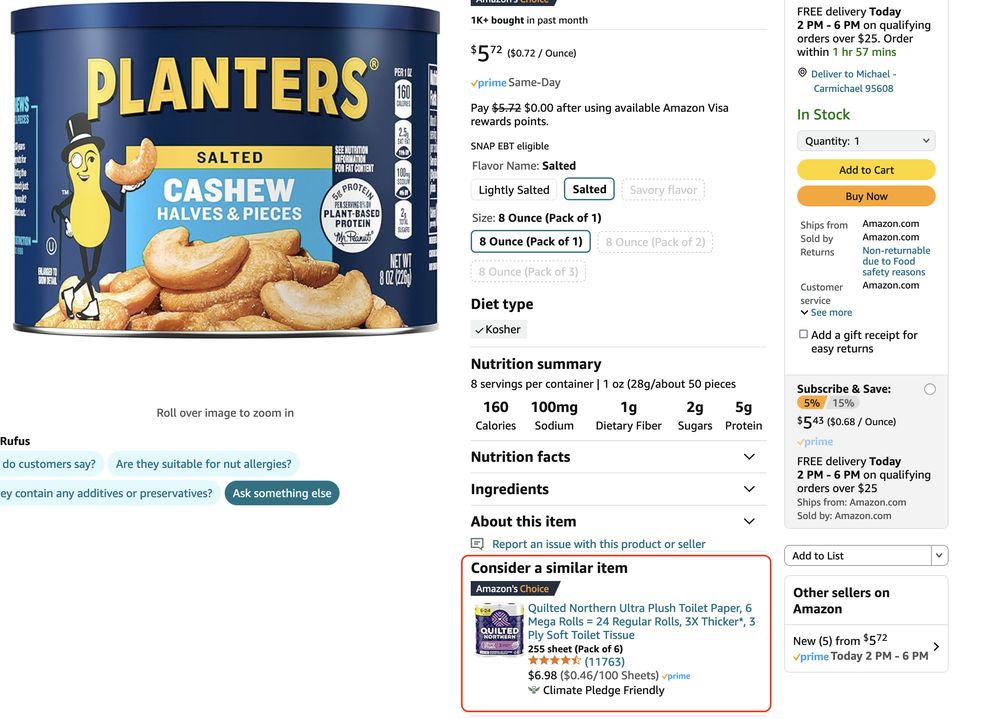Click the Buy Now button
This screenshot has height=719, width=1000.
(866, 196)
